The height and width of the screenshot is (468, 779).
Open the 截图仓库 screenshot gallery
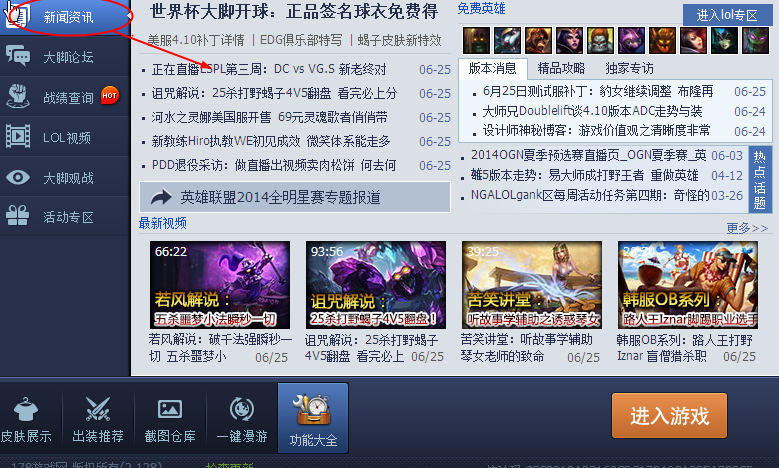pyautogui.click(x=170, y=420)
